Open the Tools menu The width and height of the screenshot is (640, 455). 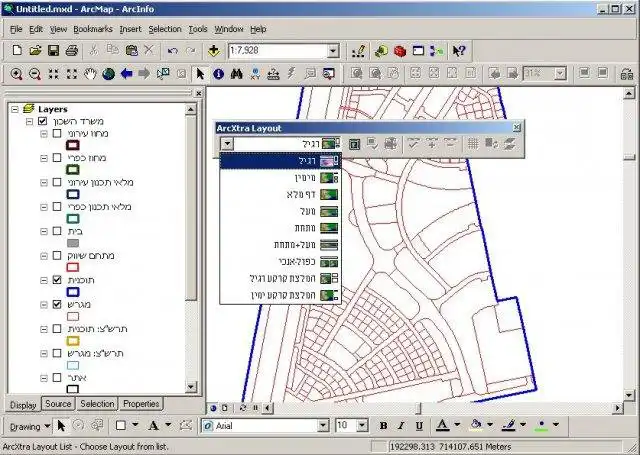click(198, 29)
